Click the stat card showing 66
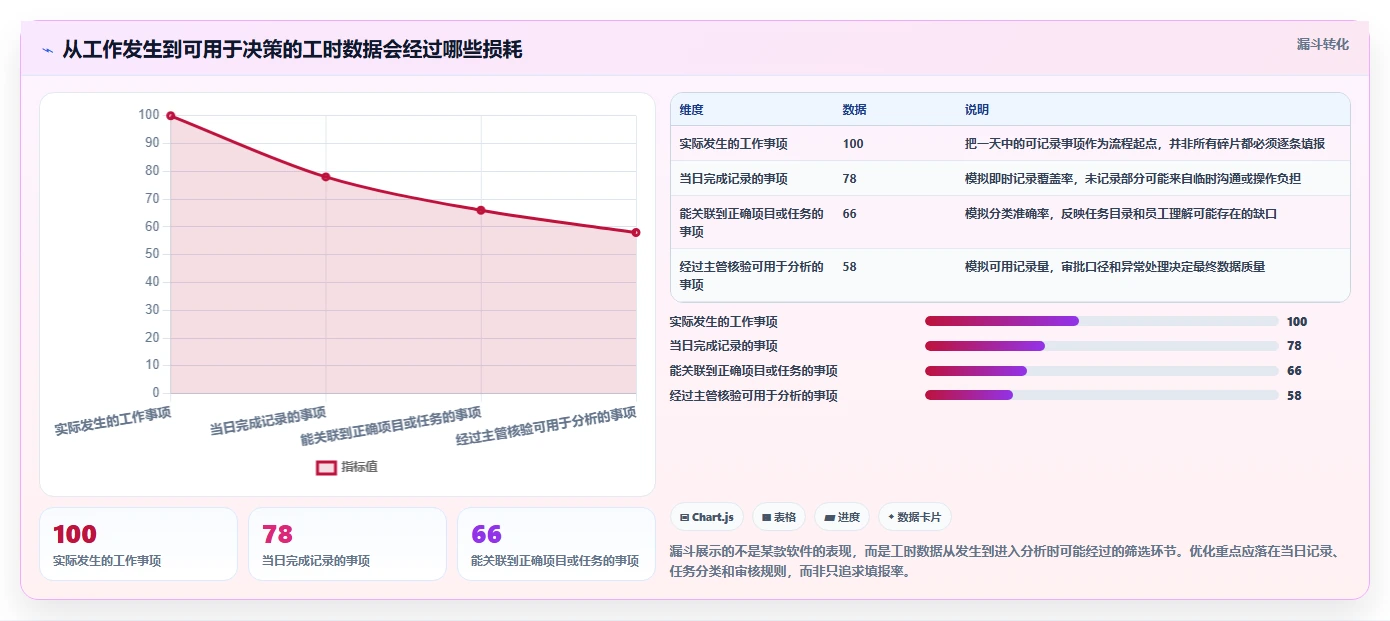 coord(556,544)
